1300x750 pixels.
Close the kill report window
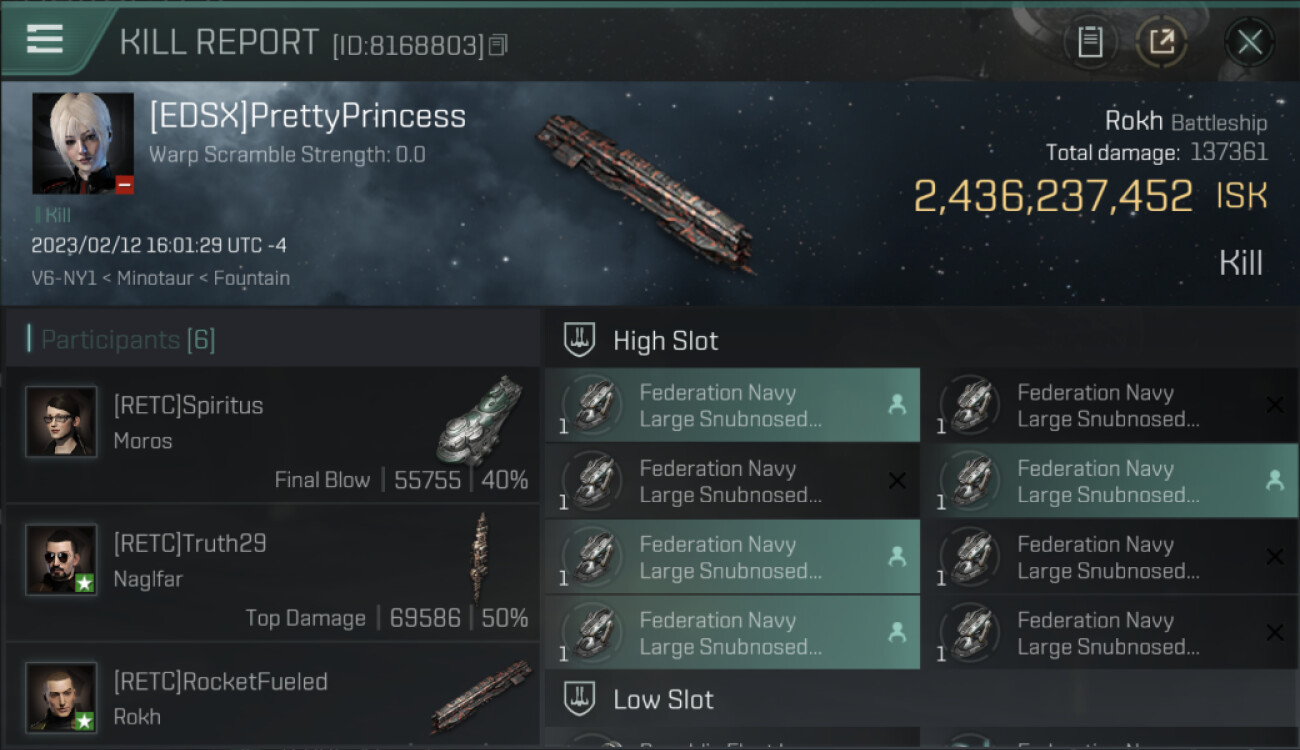tap(1249, 42)
